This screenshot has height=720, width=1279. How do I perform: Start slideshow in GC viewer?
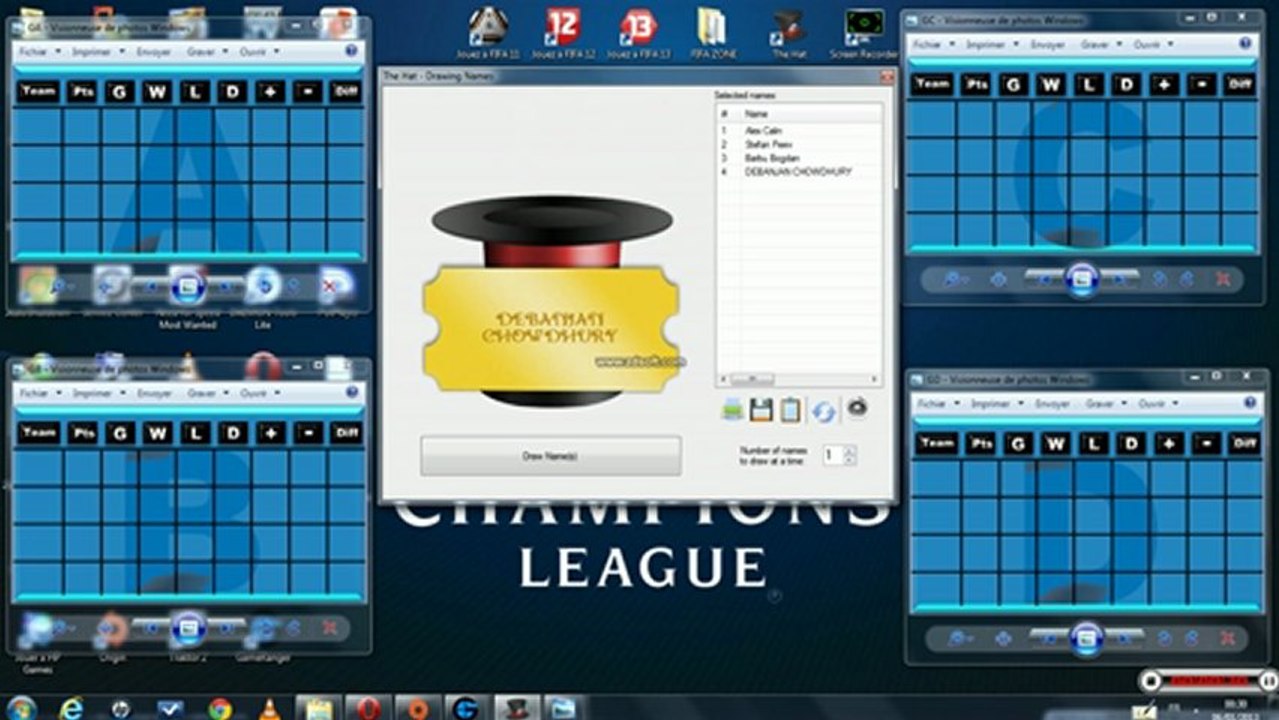[x=1083, y=279]
